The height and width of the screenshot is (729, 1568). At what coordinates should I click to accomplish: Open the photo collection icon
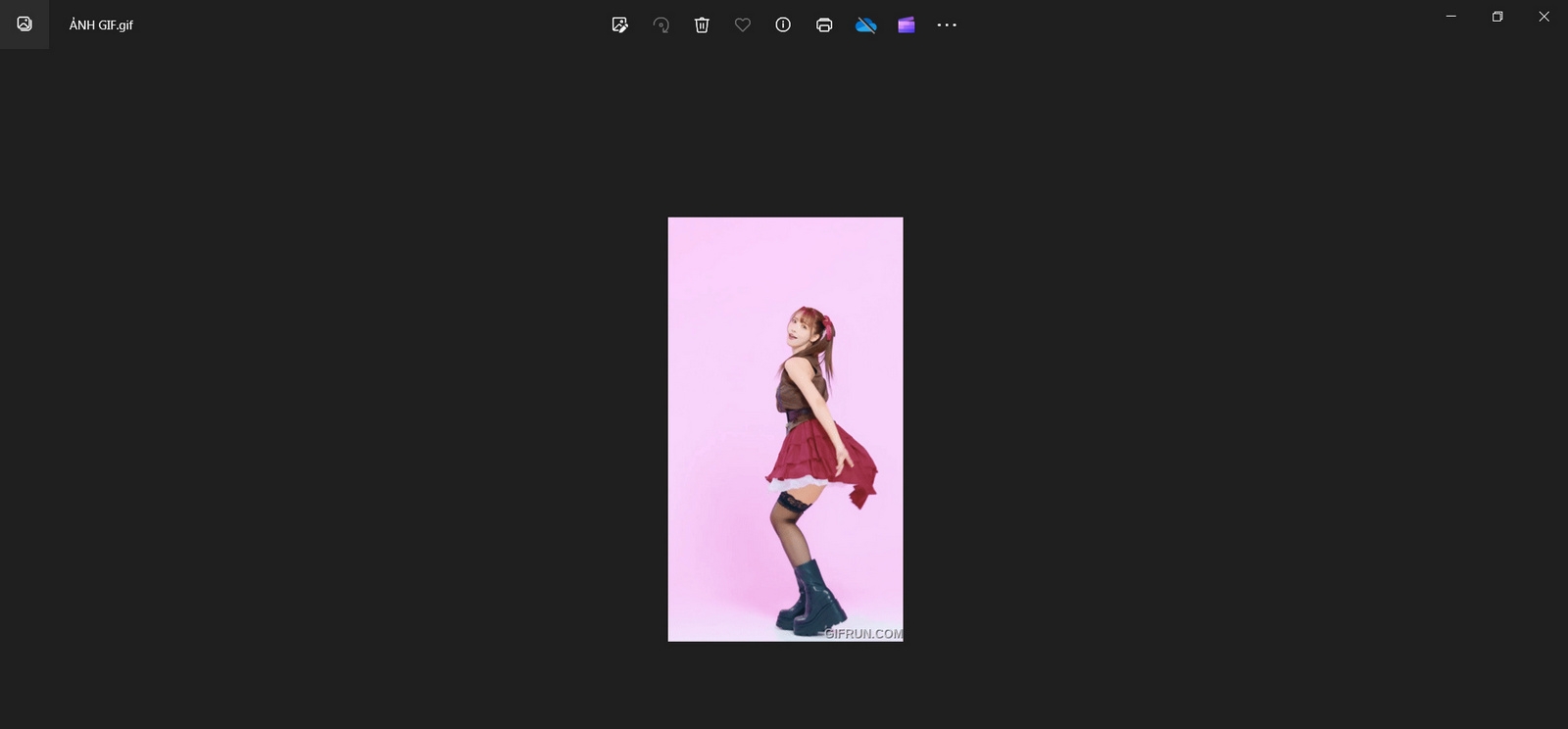[x=24, y=24]
